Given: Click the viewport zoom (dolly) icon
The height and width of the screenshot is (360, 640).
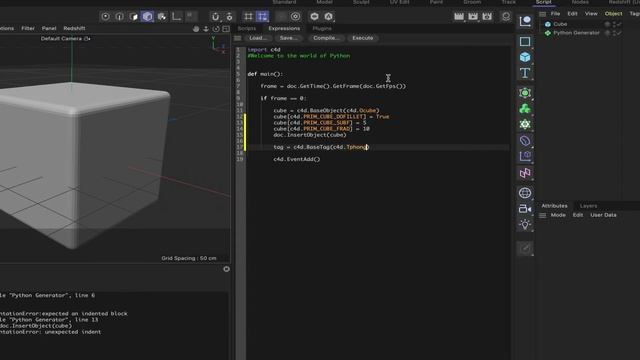Looking at the screenshot, I should (x=206, y=29).
